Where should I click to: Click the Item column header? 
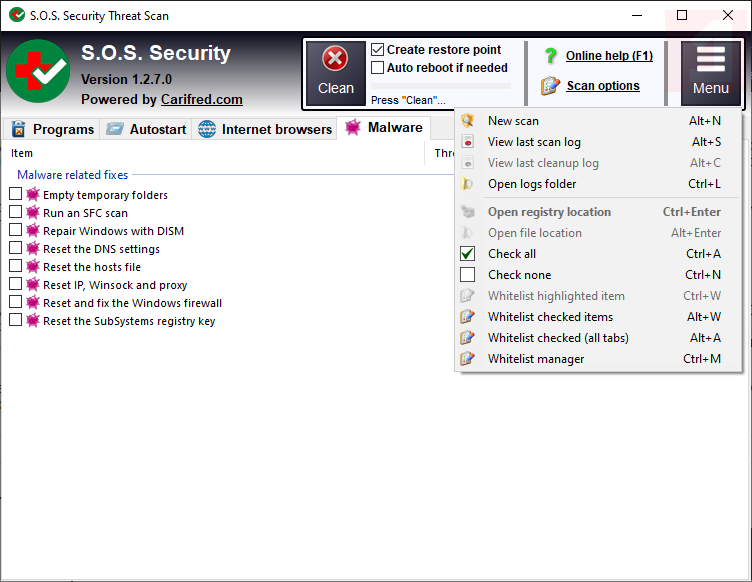click(213, 153)
